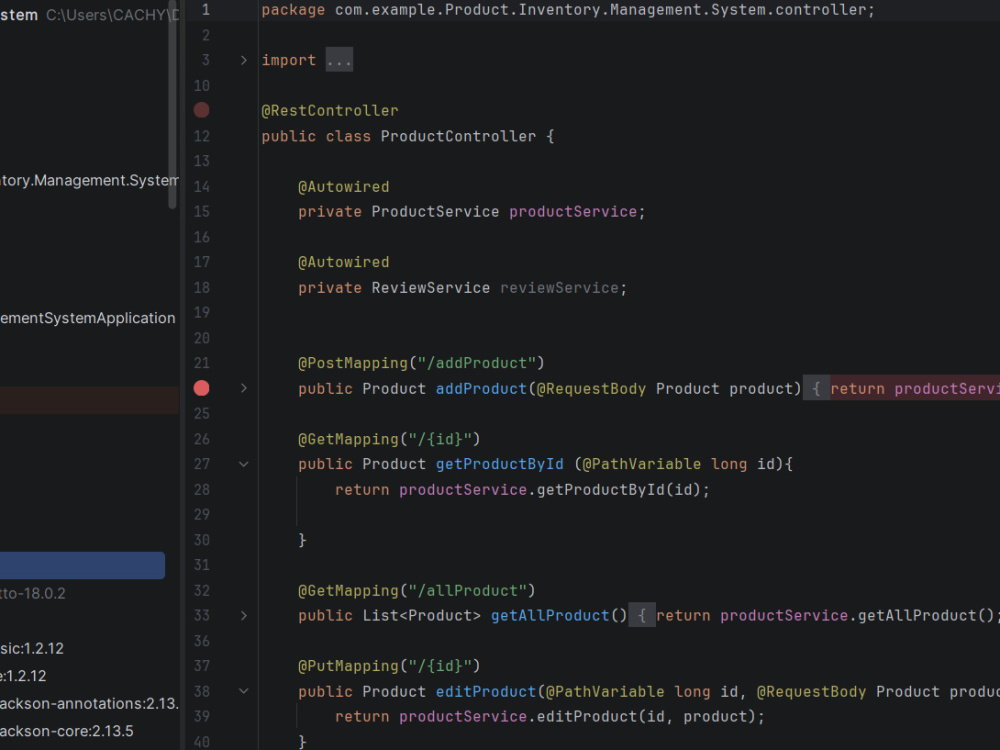
Task: Select the jackson-core:2.13.5 library entry
Action: pos(66,731)
